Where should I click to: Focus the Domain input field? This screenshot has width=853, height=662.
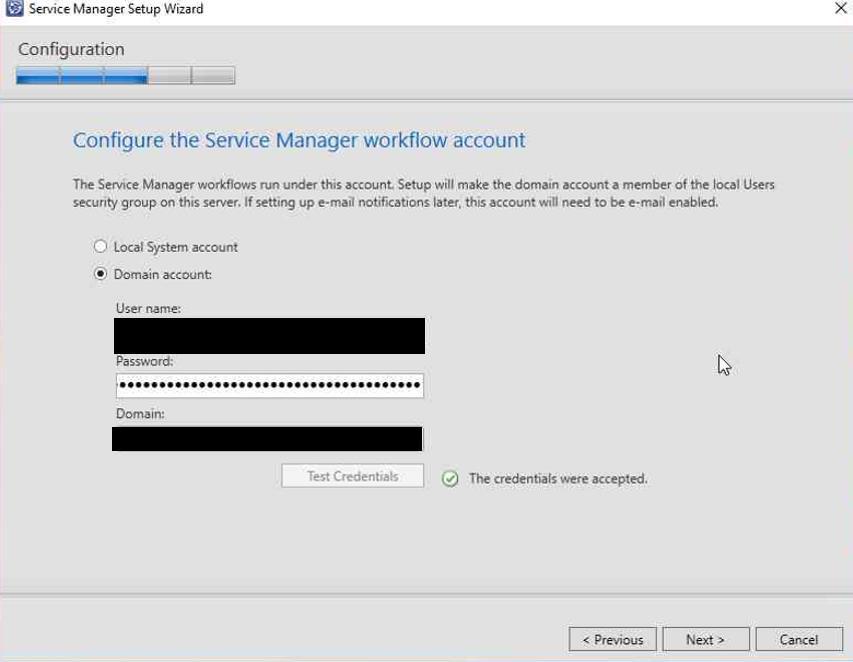coord(267,438)
